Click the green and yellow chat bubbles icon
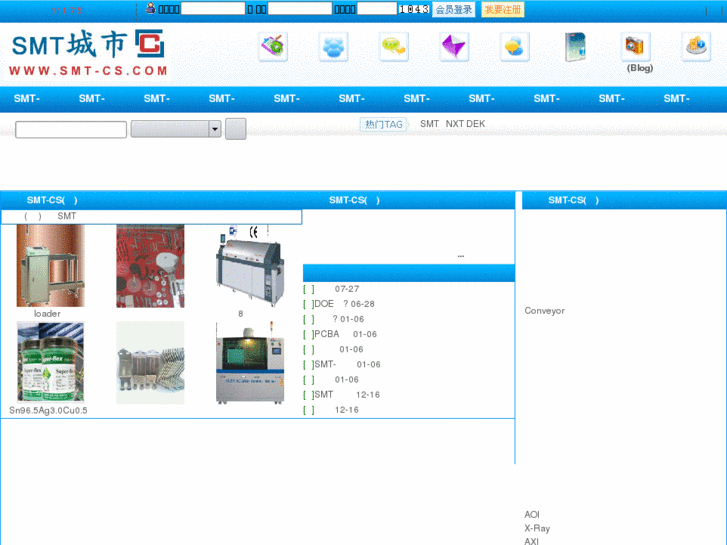The width and height of the screenshot is (727, 545). (x=394, y=46)
